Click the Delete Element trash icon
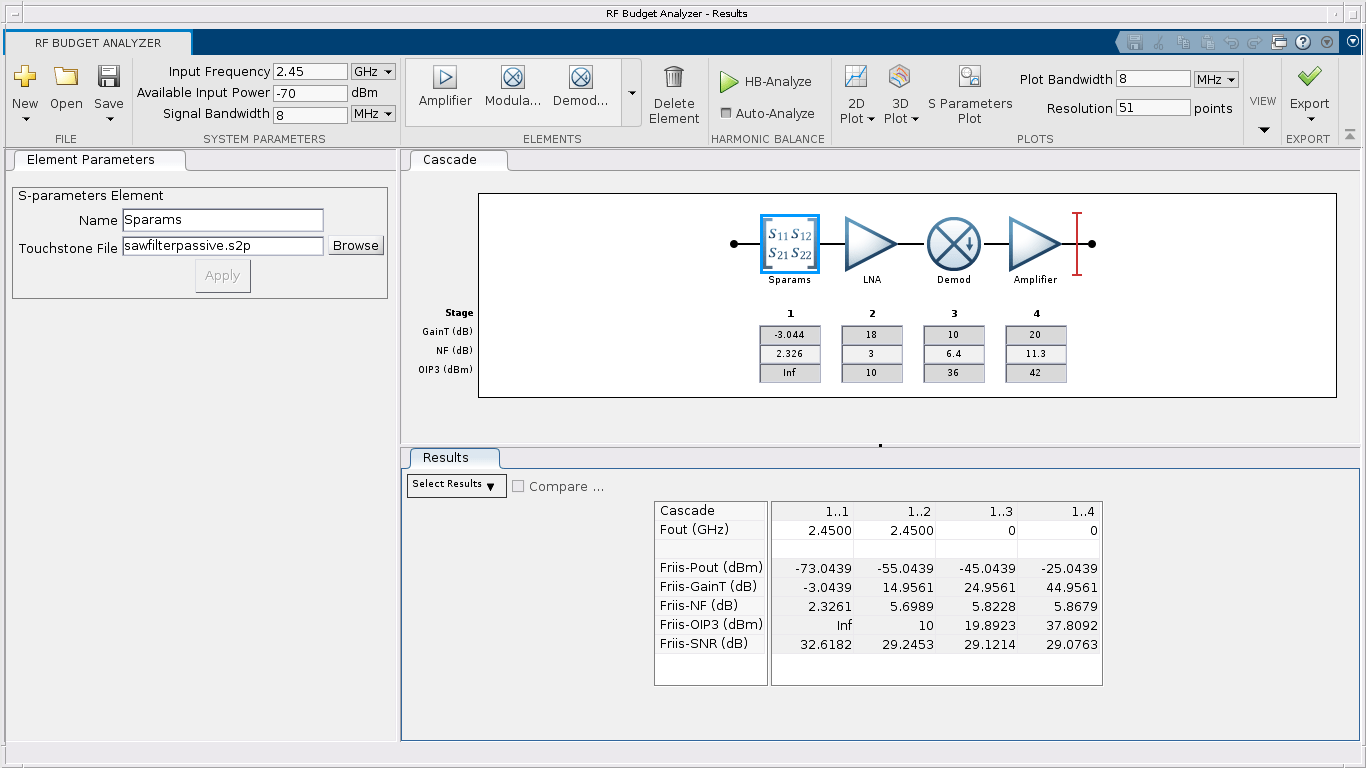The image size is (1366, 768). click(x=674, y=78)
